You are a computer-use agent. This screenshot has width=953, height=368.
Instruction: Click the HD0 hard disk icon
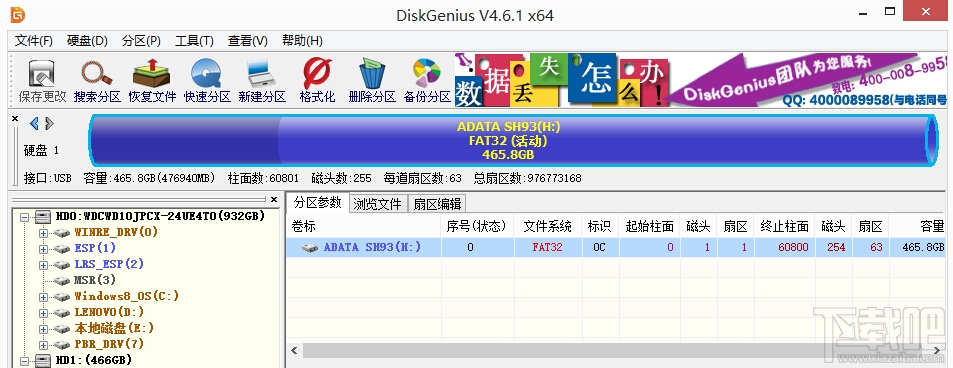click(x=43, y=216)
